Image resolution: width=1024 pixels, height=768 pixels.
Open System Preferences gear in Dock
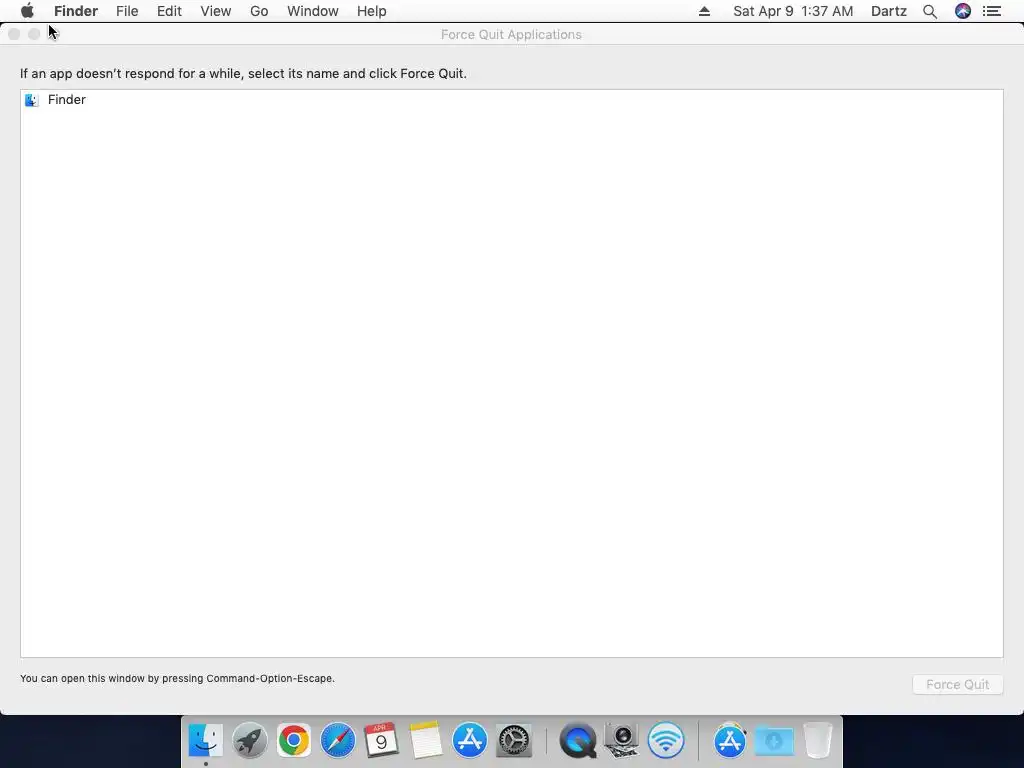click(x=514, y=741)
